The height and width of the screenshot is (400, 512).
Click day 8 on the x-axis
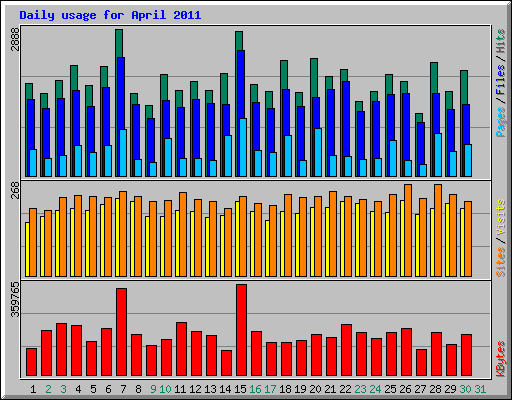click(138, 389)
